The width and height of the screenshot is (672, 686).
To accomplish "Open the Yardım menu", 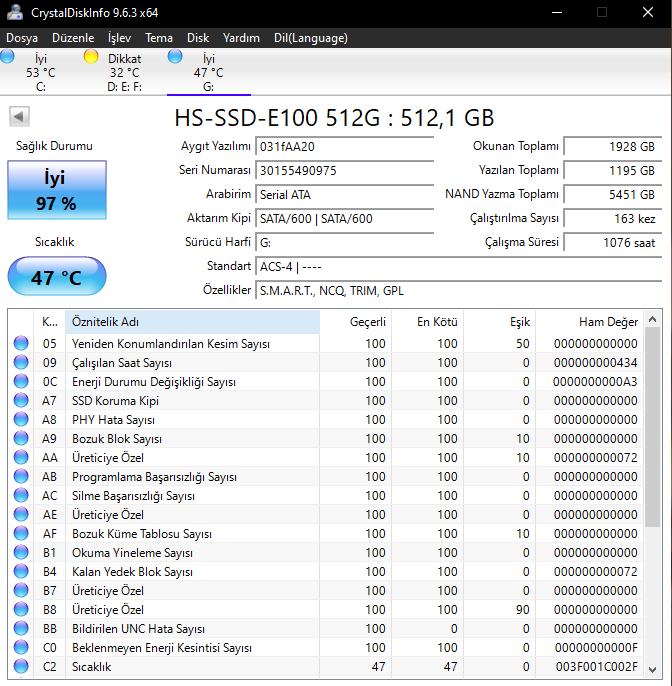I will point(241,38).
